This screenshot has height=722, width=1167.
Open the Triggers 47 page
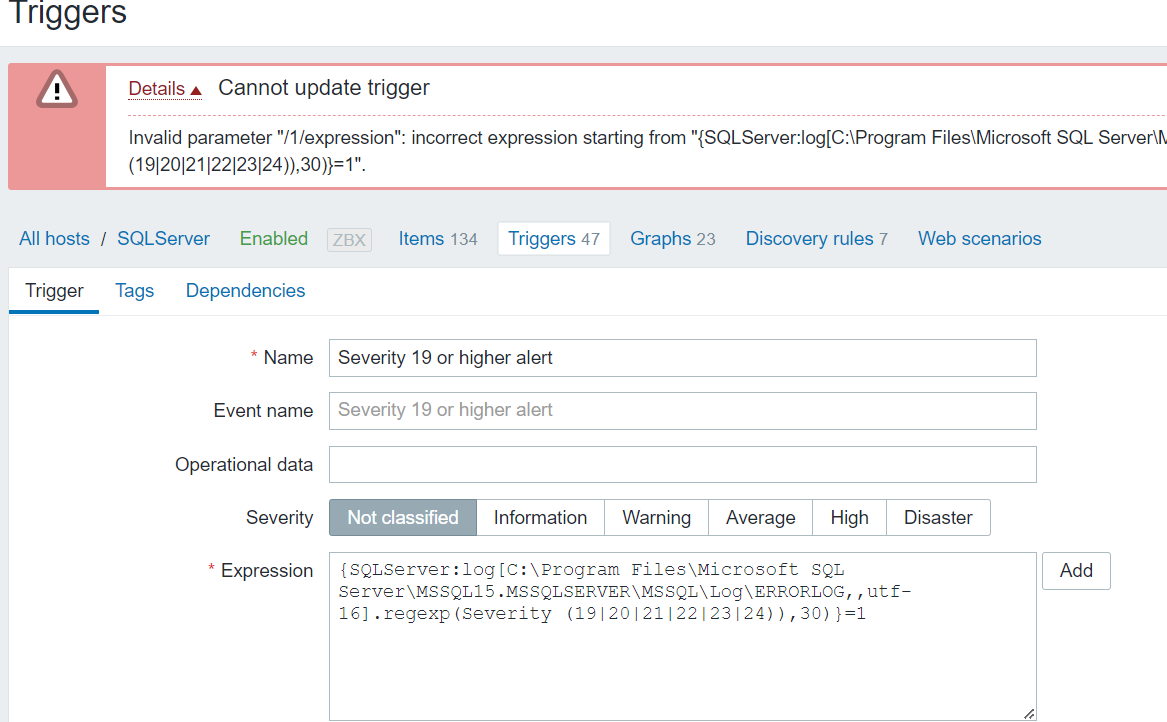pyautogui.click(x=553, y=239)
